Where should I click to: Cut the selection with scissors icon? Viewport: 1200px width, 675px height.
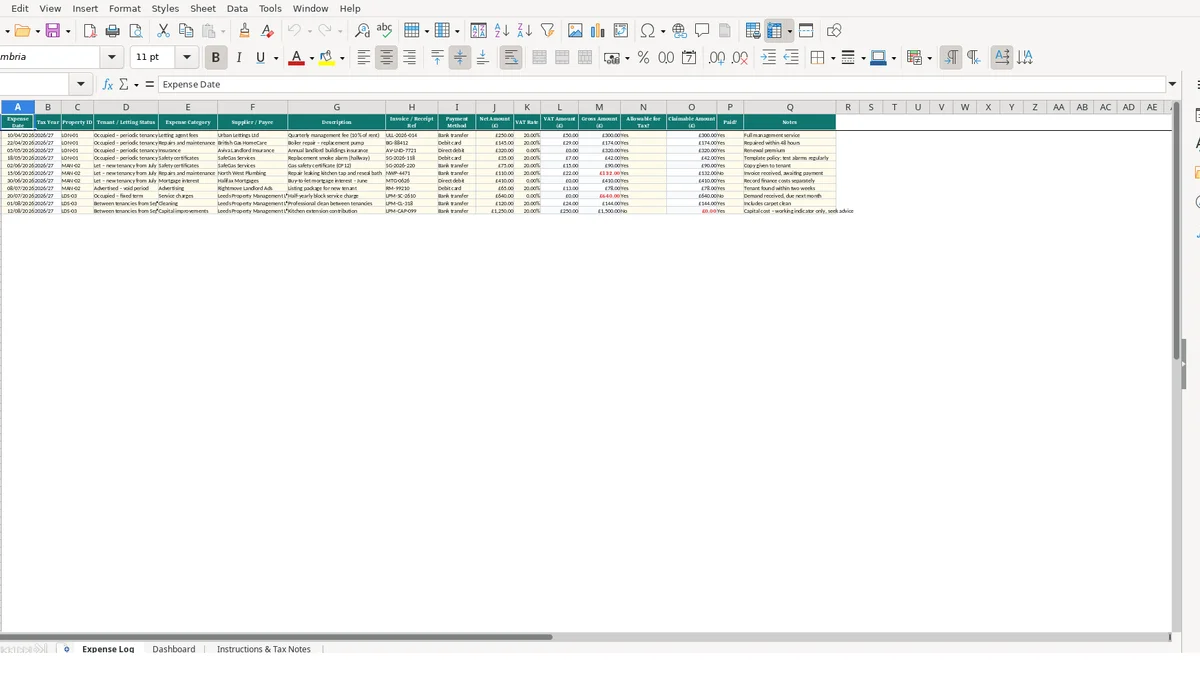coord(163,31)
